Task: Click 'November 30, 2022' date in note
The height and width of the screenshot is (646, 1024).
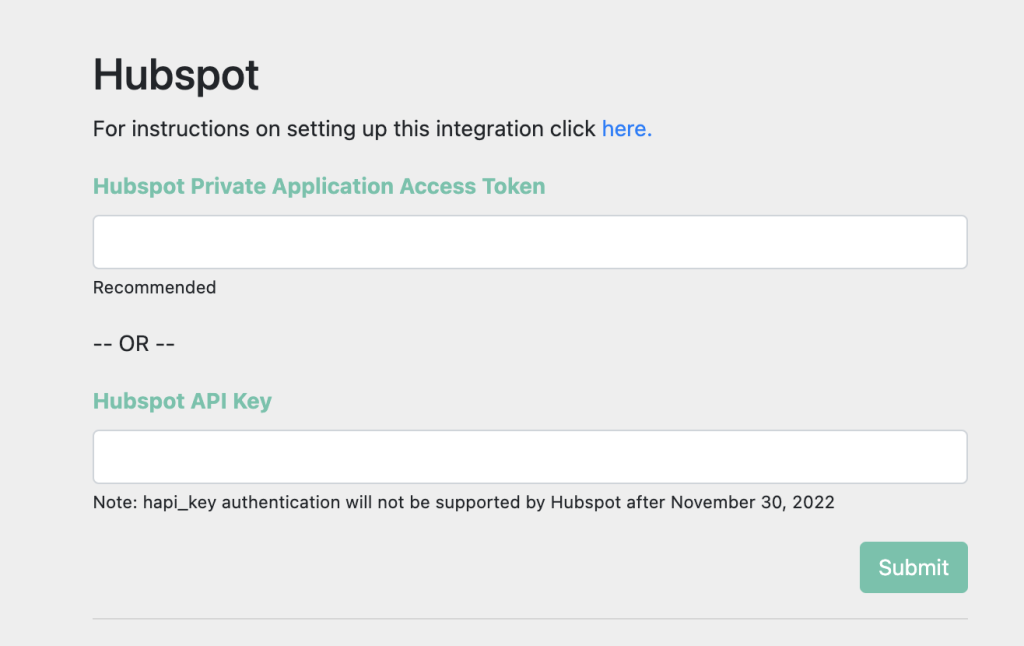Action: click(x=752, y=502)
